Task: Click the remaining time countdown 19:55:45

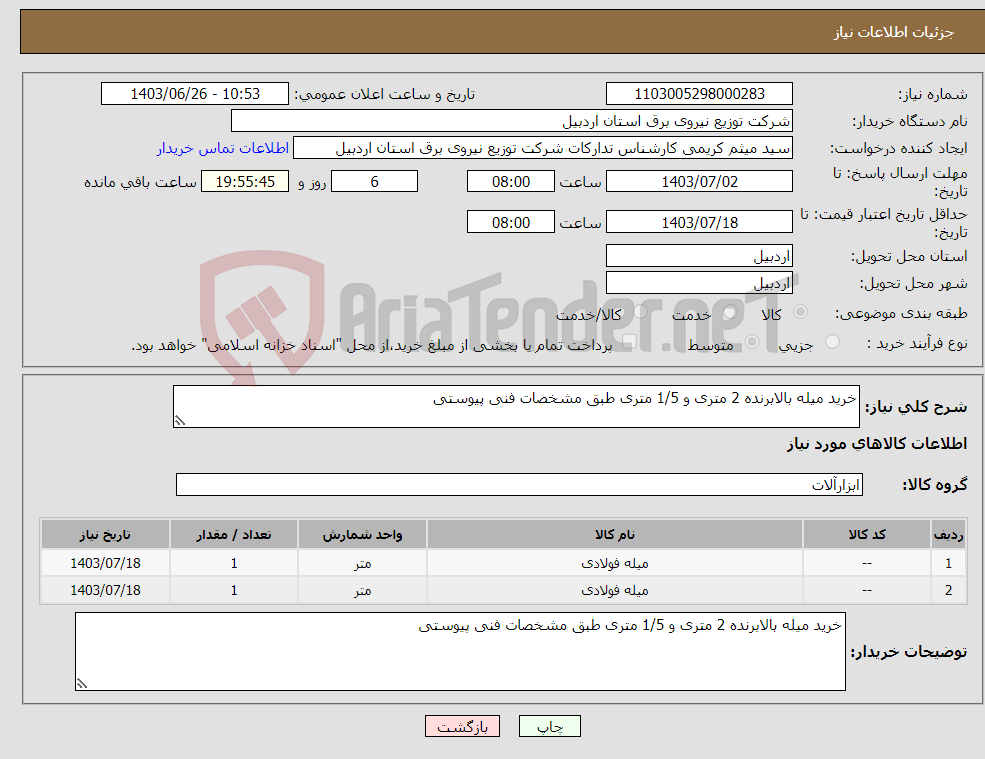Action: (245, 182)
